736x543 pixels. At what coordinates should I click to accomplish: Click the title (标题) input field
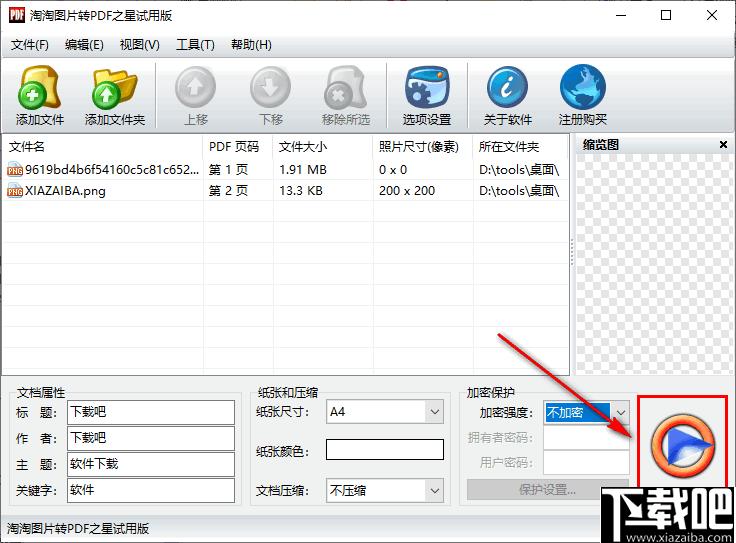[151, 413]
